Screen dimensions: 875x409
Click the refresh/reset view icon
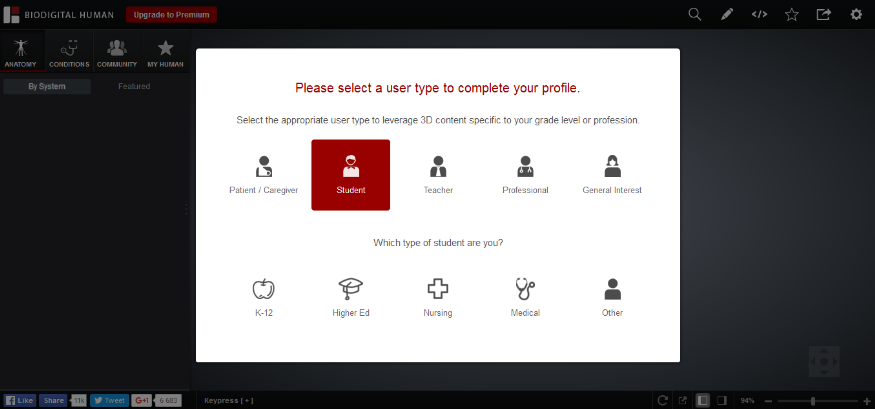[x=662, y=400]
